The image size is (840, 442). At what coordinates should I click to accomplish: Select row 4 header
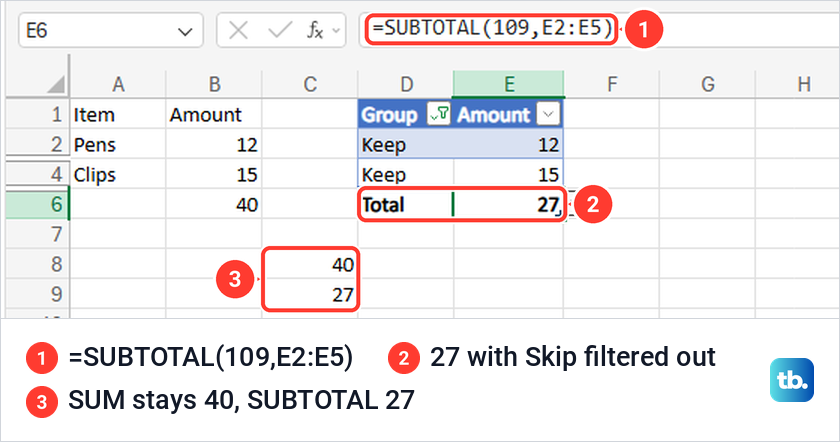(x=38, y=174)
